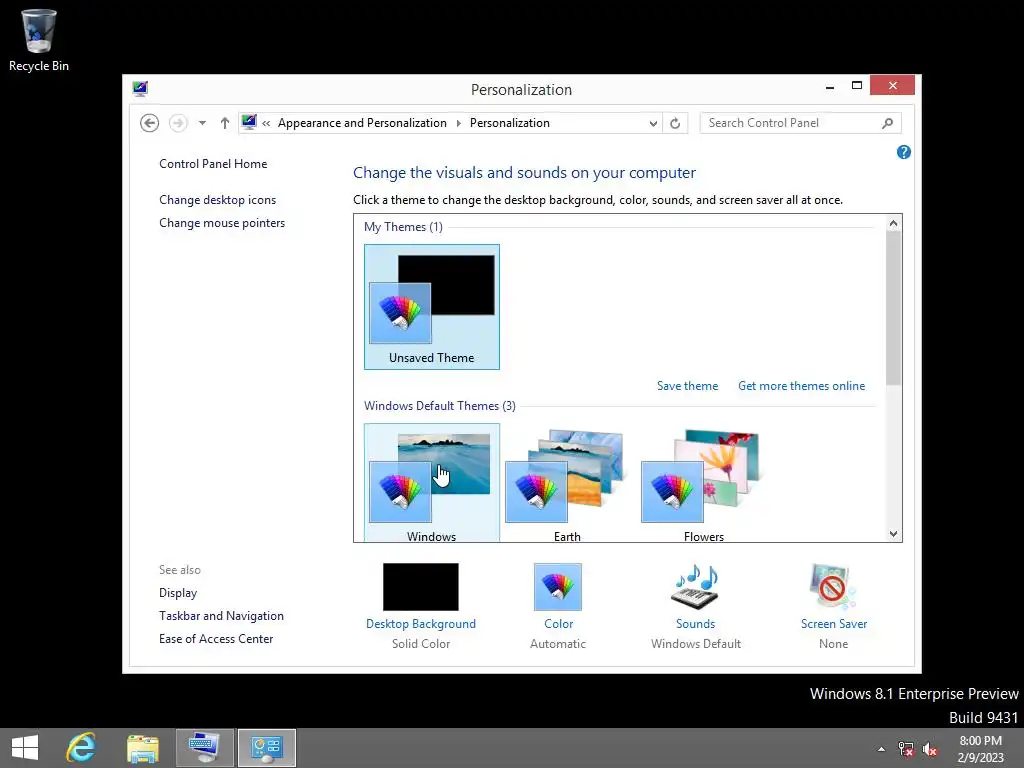
Task: Show hidden tray icons arrow
Action: tap(881, 749)
